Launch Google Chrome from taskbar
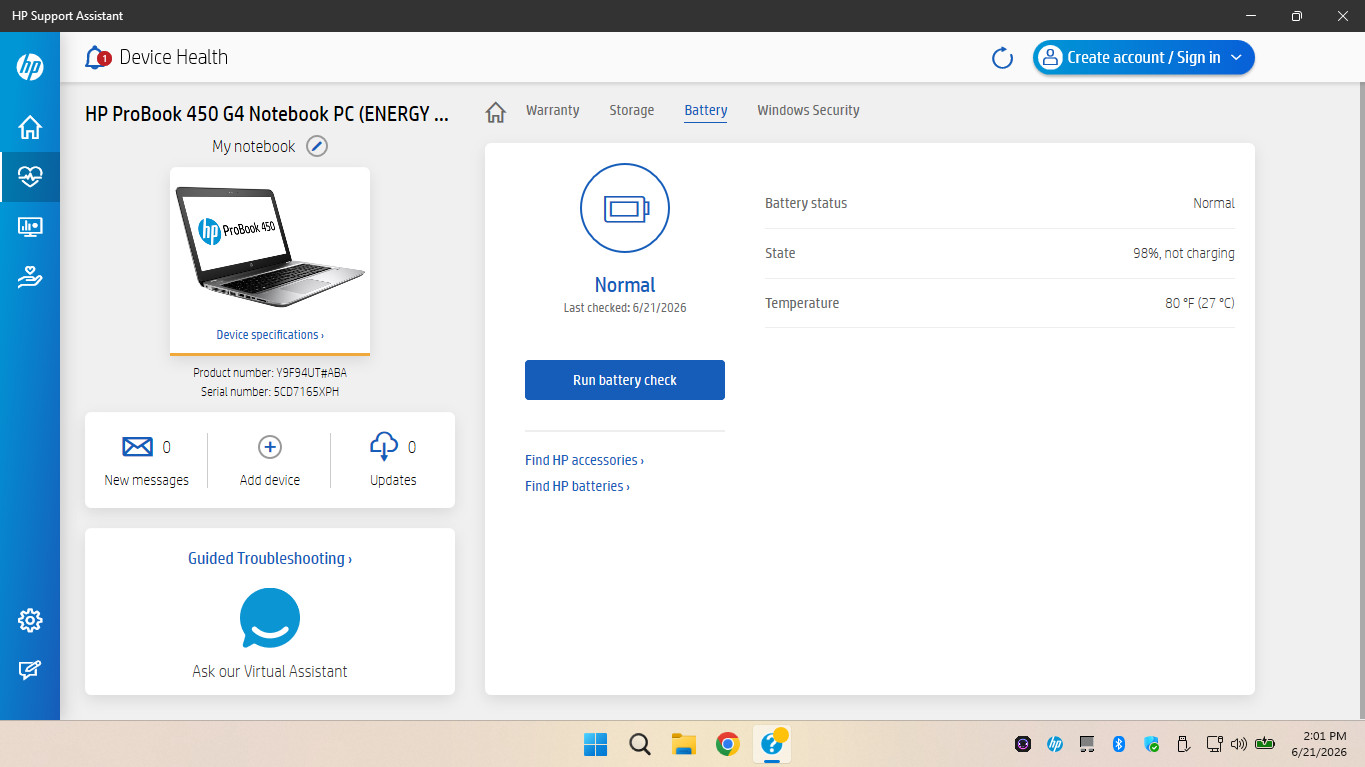Image resolution: width=1365 pixels, height=767 pixels. pos(728,744)
